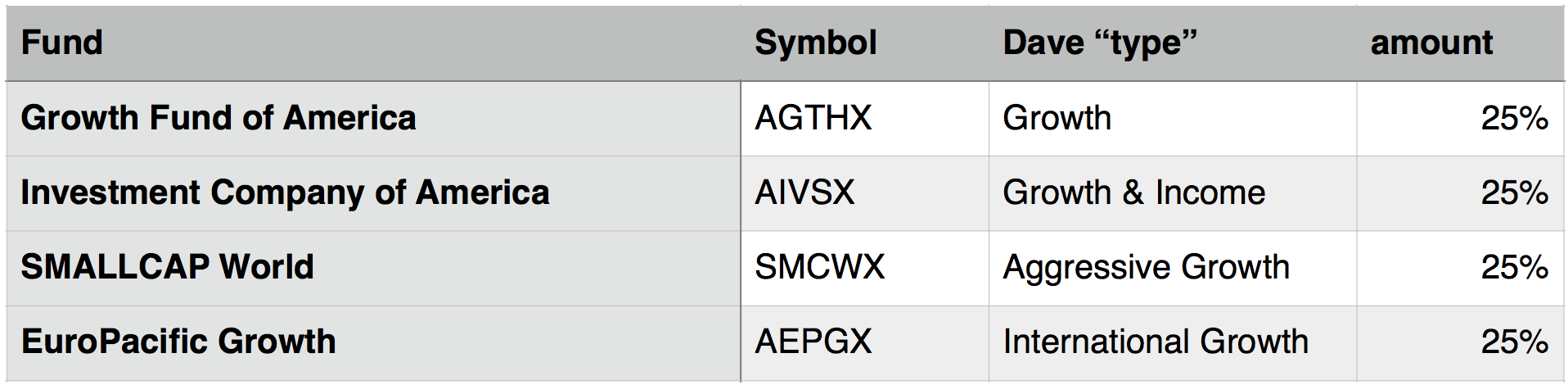Select the AEPGX symbol cell
Screen dimensions: 1568x385
865,343
